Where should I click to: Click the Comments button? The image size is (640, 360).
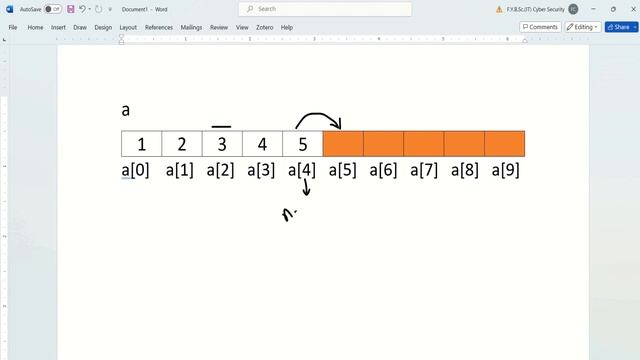click(x=540, y=27)
